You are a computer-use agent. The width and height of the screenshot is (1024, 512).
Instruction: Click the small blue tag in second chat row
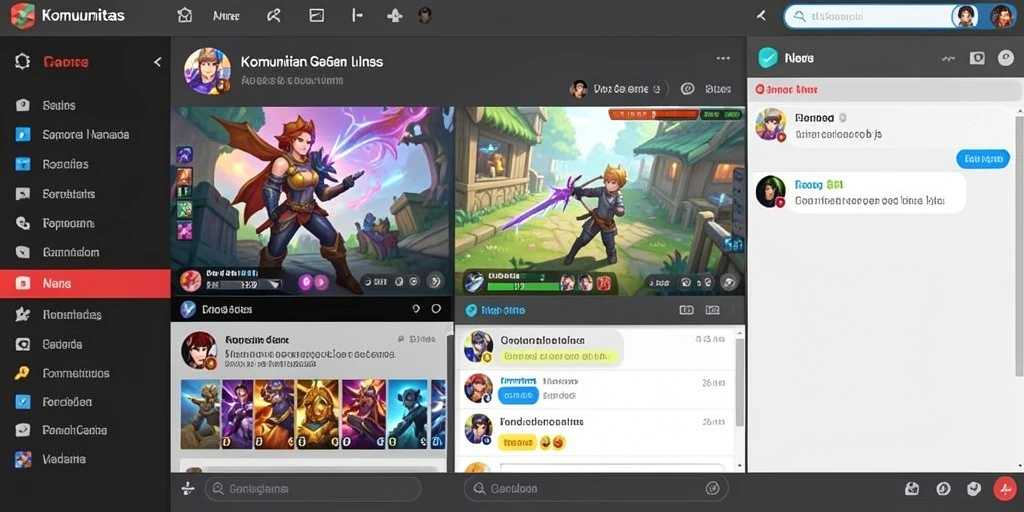518,395
